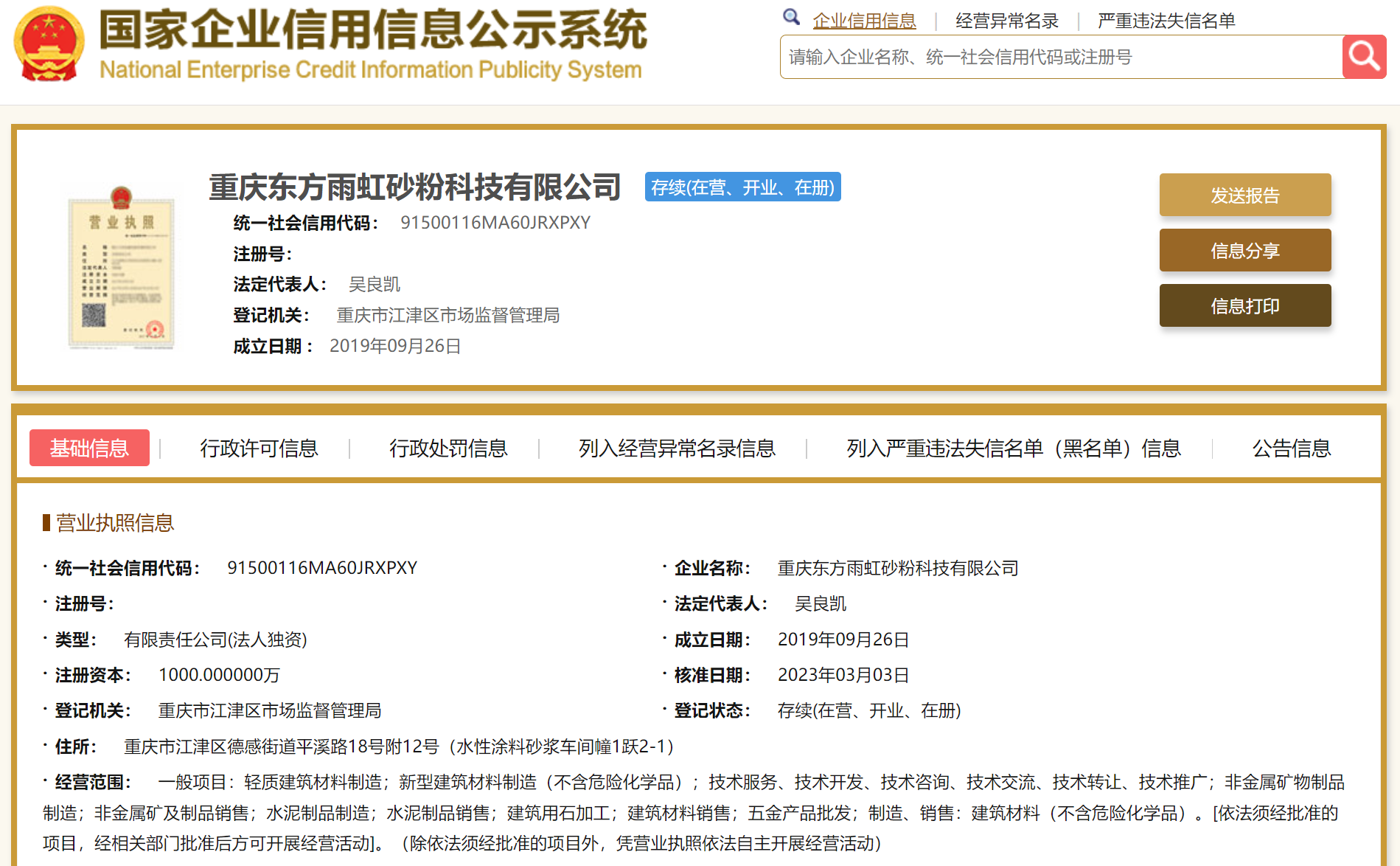The image size is (1400, 866).
Task: Focus the enterprise name search field
Action: (1061, 57)
